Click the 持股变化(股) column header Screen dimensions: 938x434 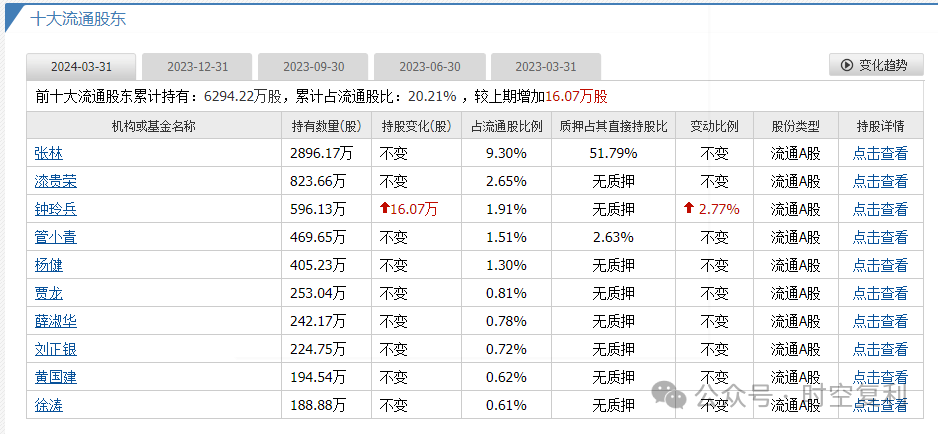(x=416, y=126)
